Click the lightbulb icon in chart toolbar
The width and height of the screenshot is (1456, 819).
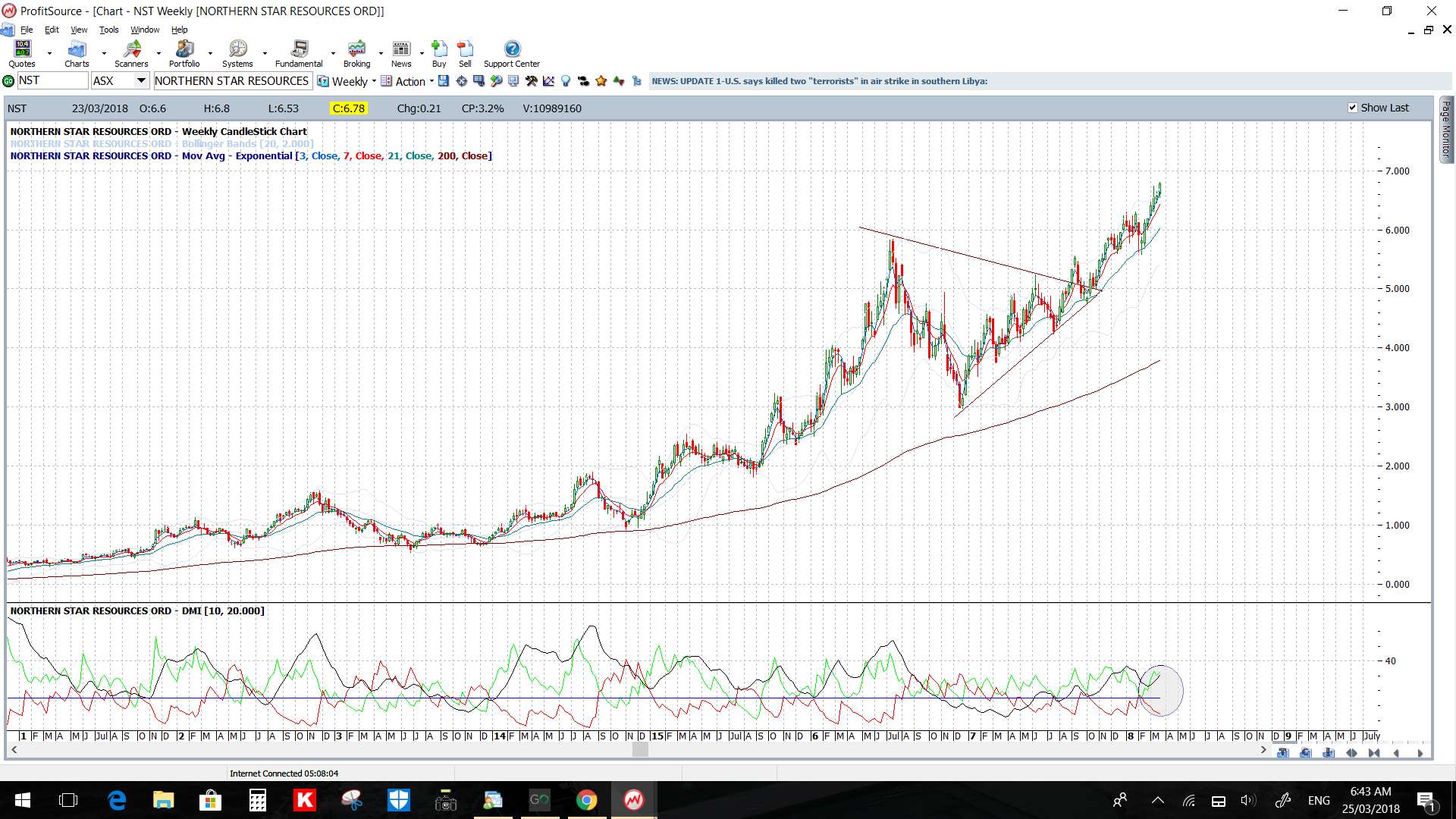tap(566, 81)
